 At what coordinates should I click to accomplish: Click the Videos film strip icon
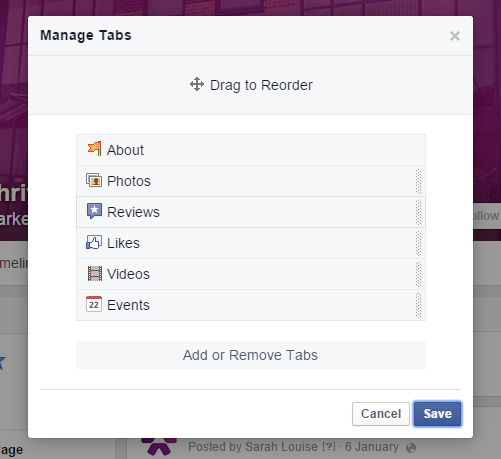click(x=95, y=273)
